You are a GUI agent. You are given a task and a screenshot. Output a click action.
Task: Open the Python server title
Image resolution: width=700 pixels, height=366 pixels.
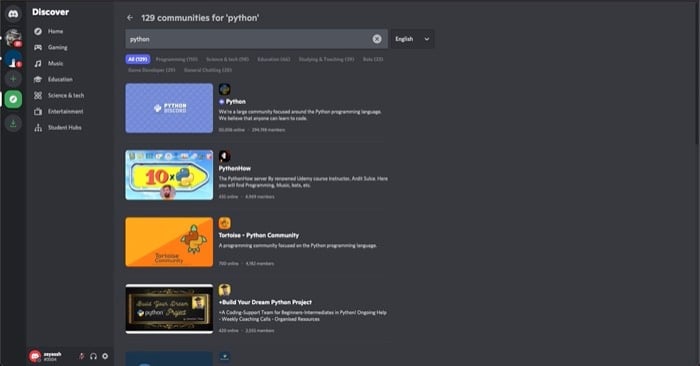click(x=236, y=102)
